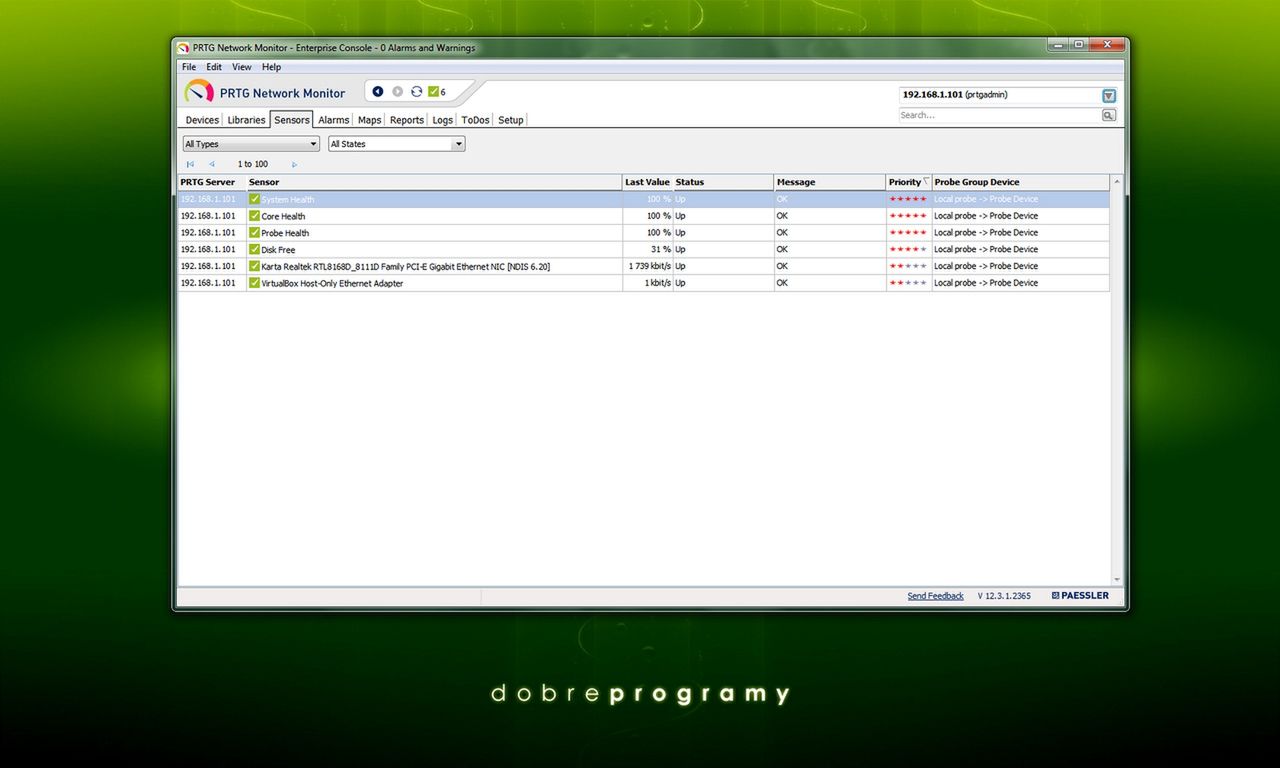Click in the Search input field

999,116
